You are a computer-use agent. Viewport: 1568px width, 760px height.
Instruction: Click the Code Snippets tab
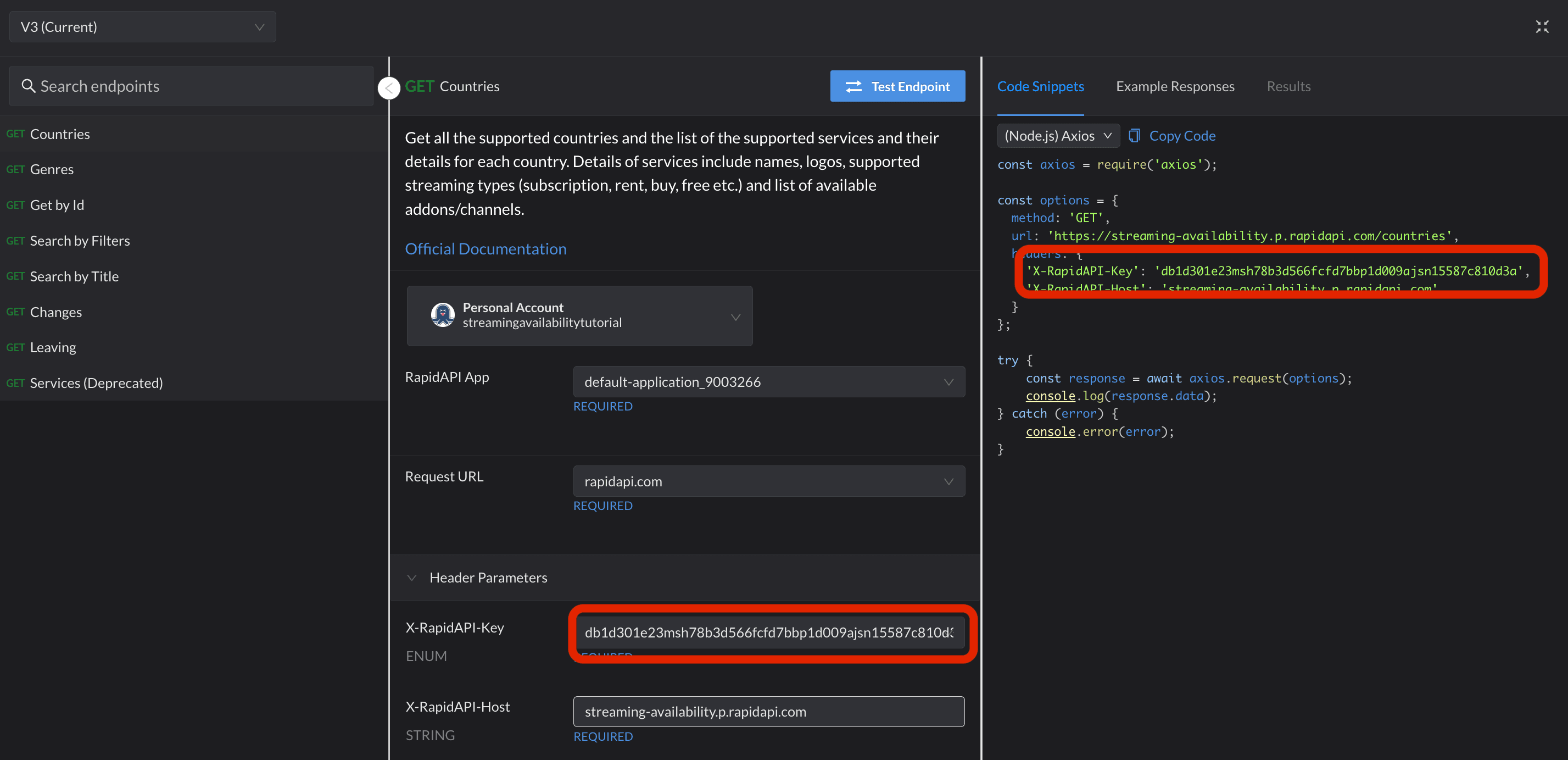1042,86
